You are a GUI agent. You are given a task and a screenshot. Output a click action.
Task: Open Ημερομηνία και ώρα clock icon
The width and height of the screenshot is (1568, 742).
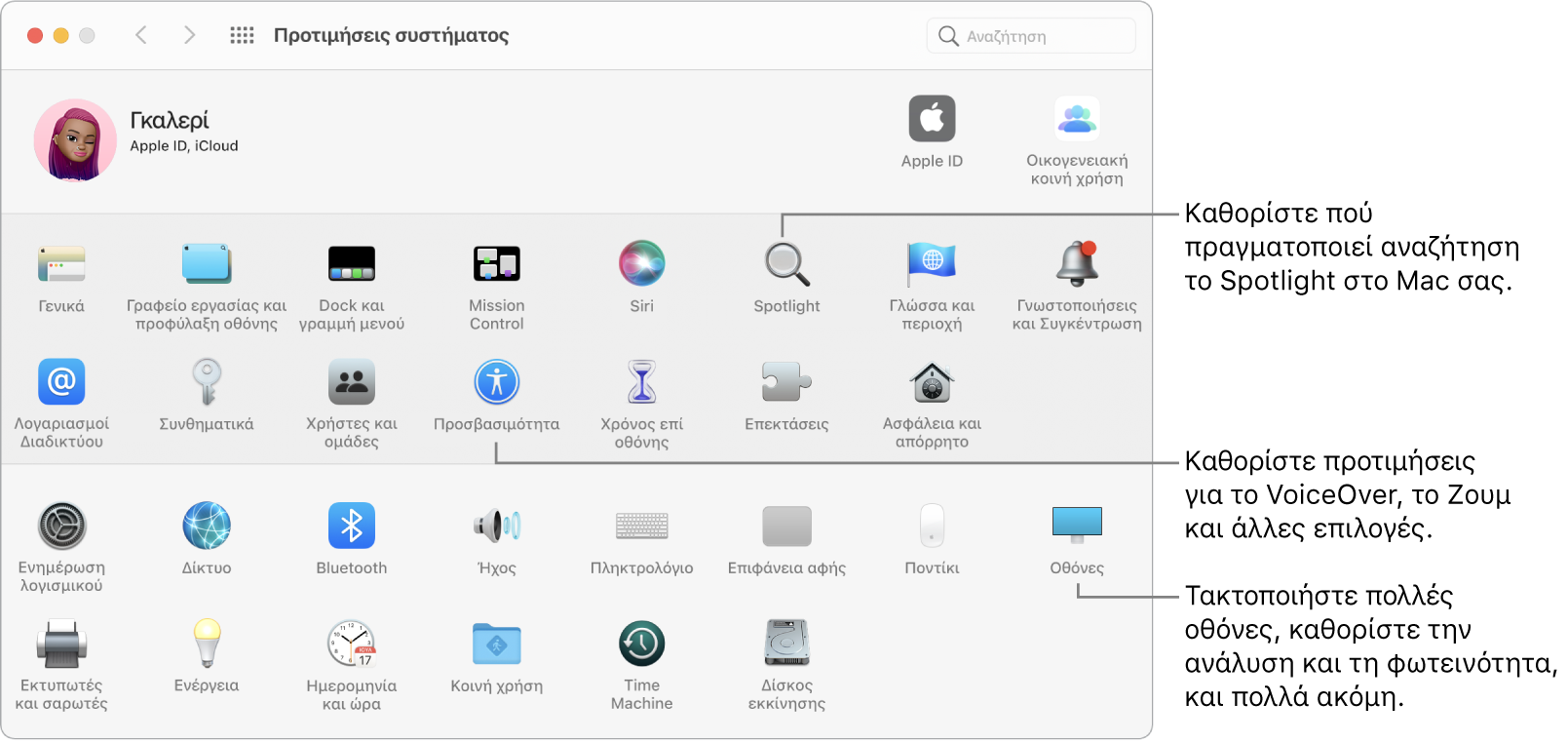pos(352,644)
